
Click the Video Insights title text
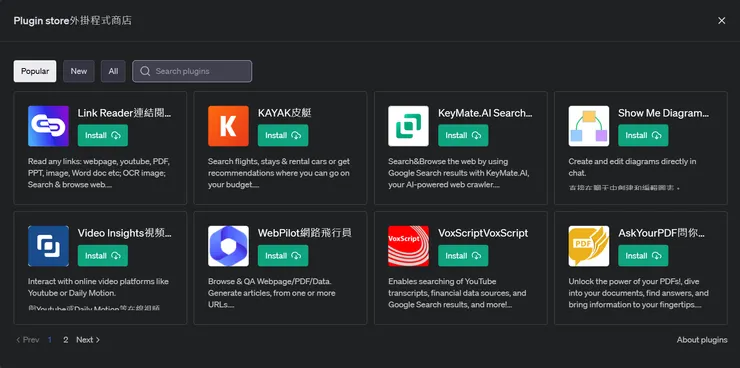coord(125,233)
